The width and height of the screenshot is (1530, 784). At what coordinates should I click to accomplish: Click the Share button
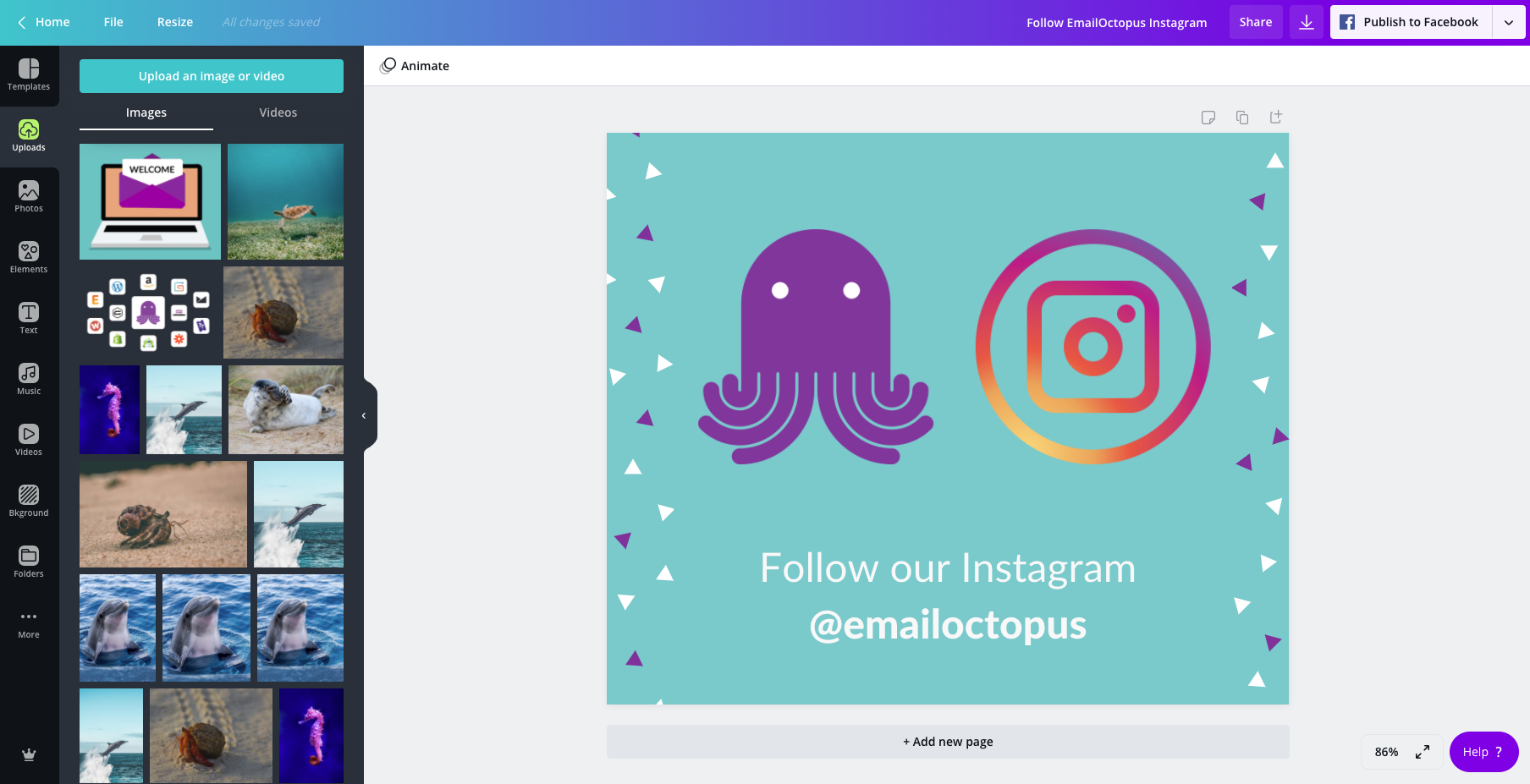[x=1255, y=22]
